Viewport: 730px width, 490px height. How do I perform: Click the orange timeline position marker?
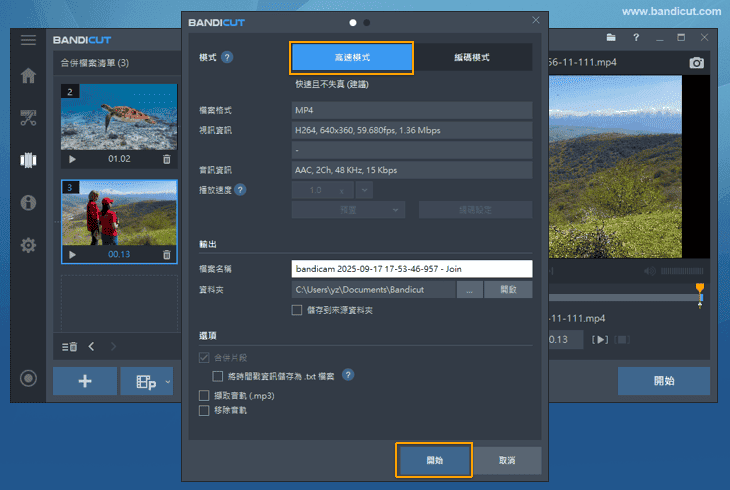click(700, 288)
